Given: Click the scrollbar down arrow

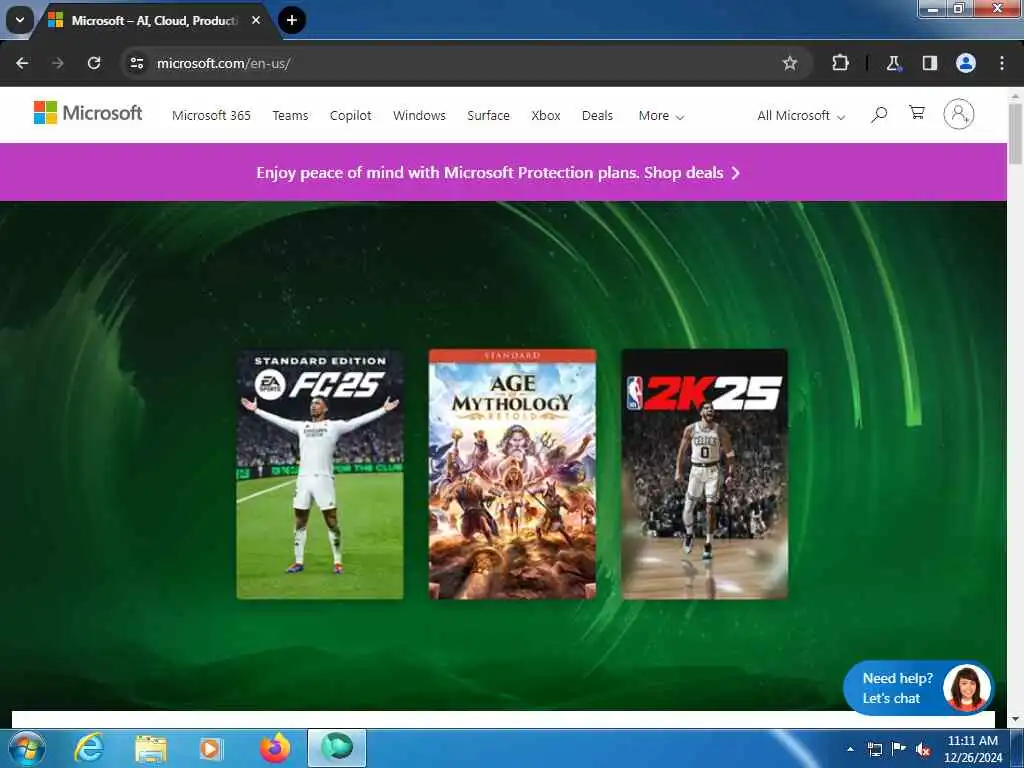Looking at the screenshot, I should (1016, 719).
